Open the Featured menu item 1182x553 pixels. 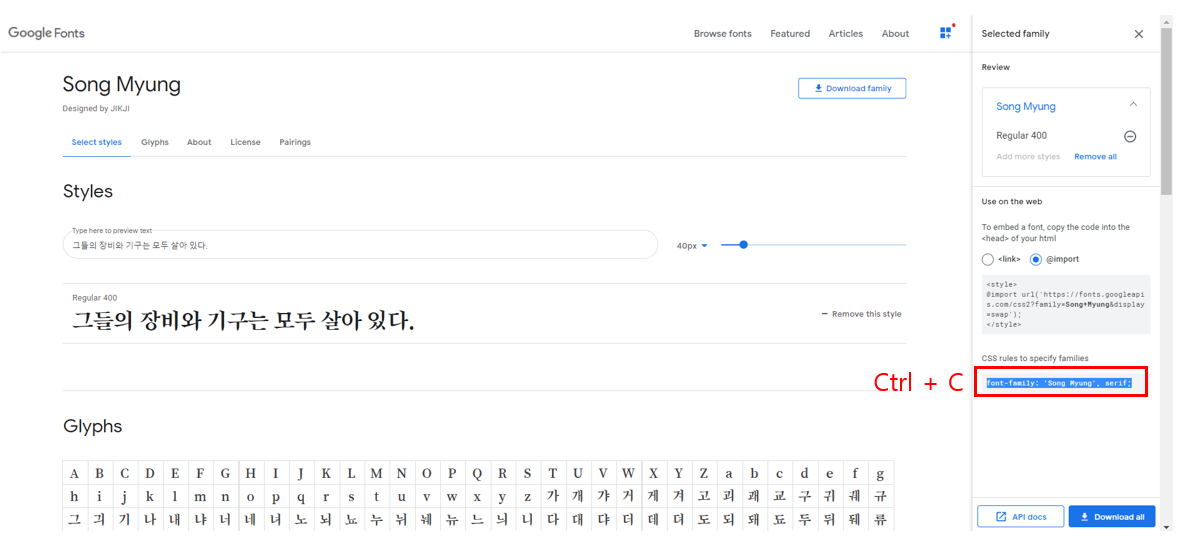[790, 34]
